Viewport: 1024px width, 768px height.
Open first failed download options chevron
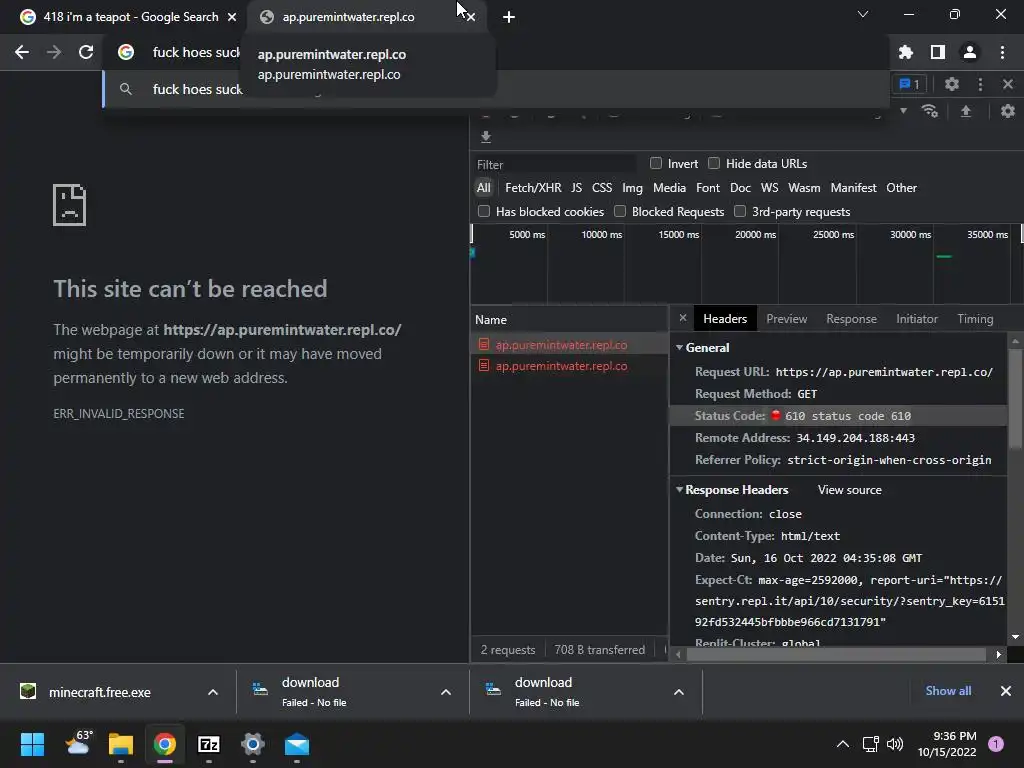446,692
